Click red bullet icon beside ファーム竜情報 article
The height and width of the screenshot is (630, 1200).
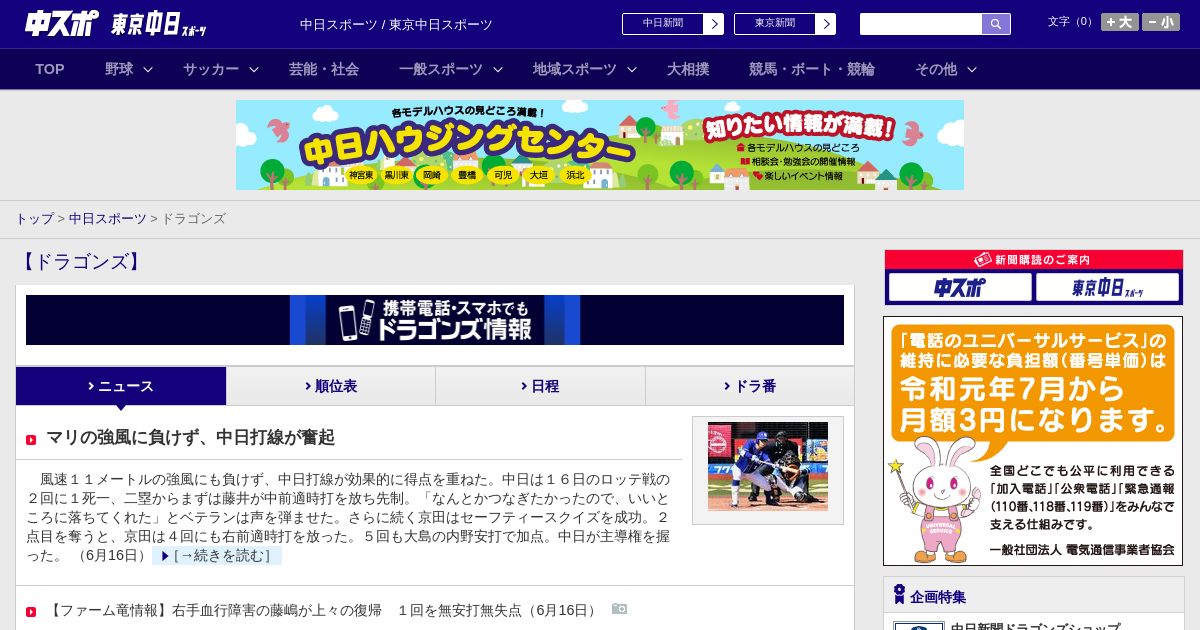(x=31, y=612)
